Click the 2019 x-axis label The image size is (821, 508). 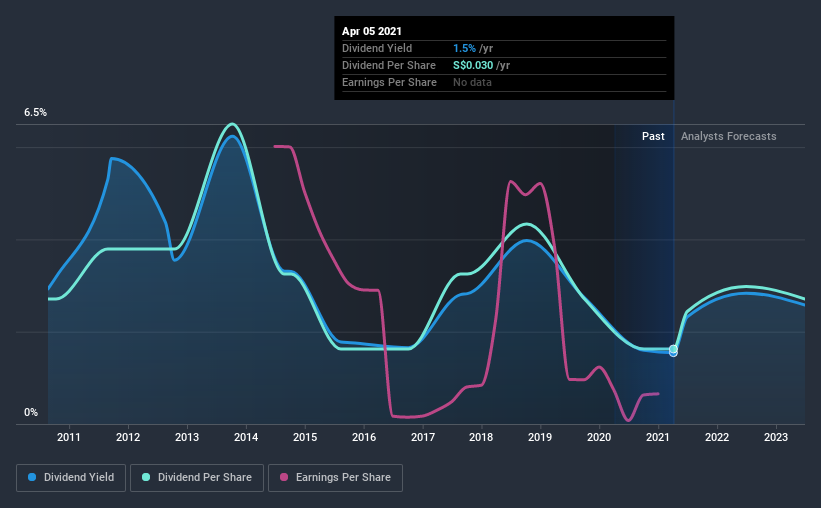tap(540, 437)
